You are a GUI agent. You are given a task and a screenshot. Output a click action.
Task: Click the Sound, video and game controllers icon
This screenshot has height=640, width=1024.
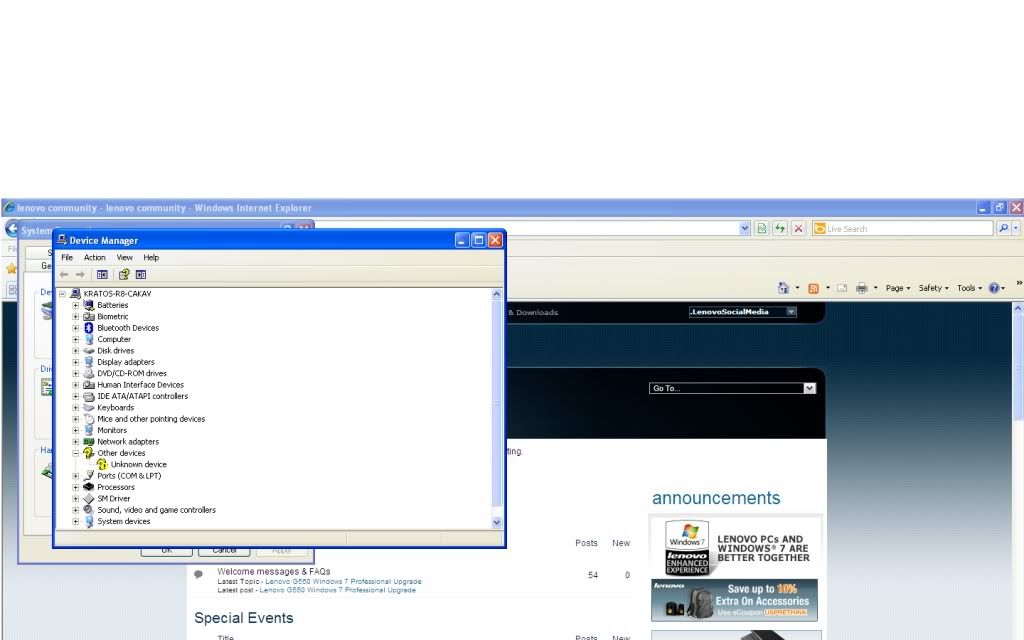click(x=89, y=510)
